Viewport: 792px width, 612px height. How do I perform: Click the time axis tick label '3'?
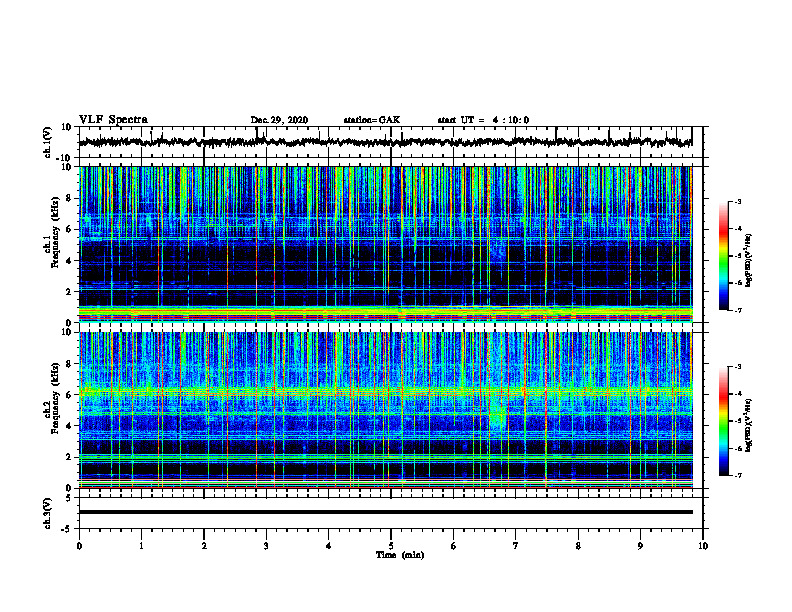tap(266, 546)
